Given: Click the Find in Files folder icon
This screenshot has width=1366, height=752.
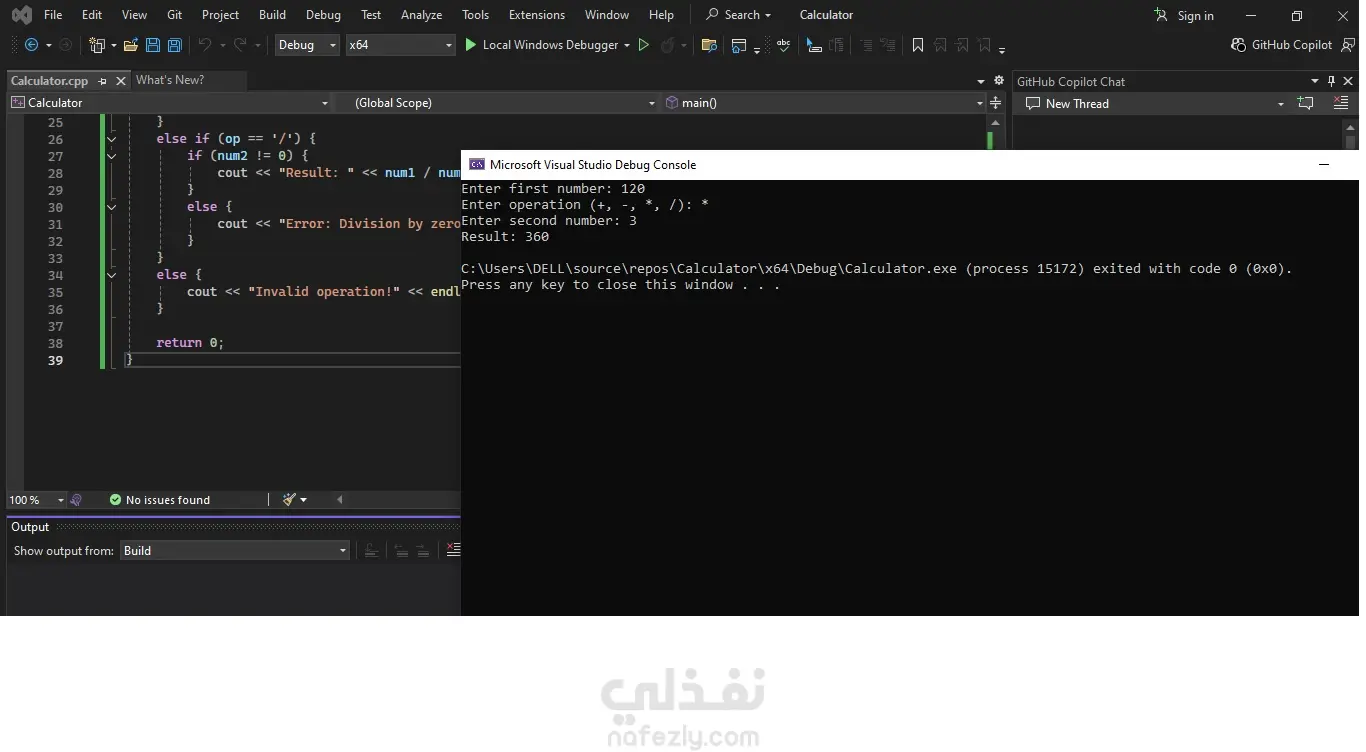Looking at the screenshot, I should click(x=709, y=45).
